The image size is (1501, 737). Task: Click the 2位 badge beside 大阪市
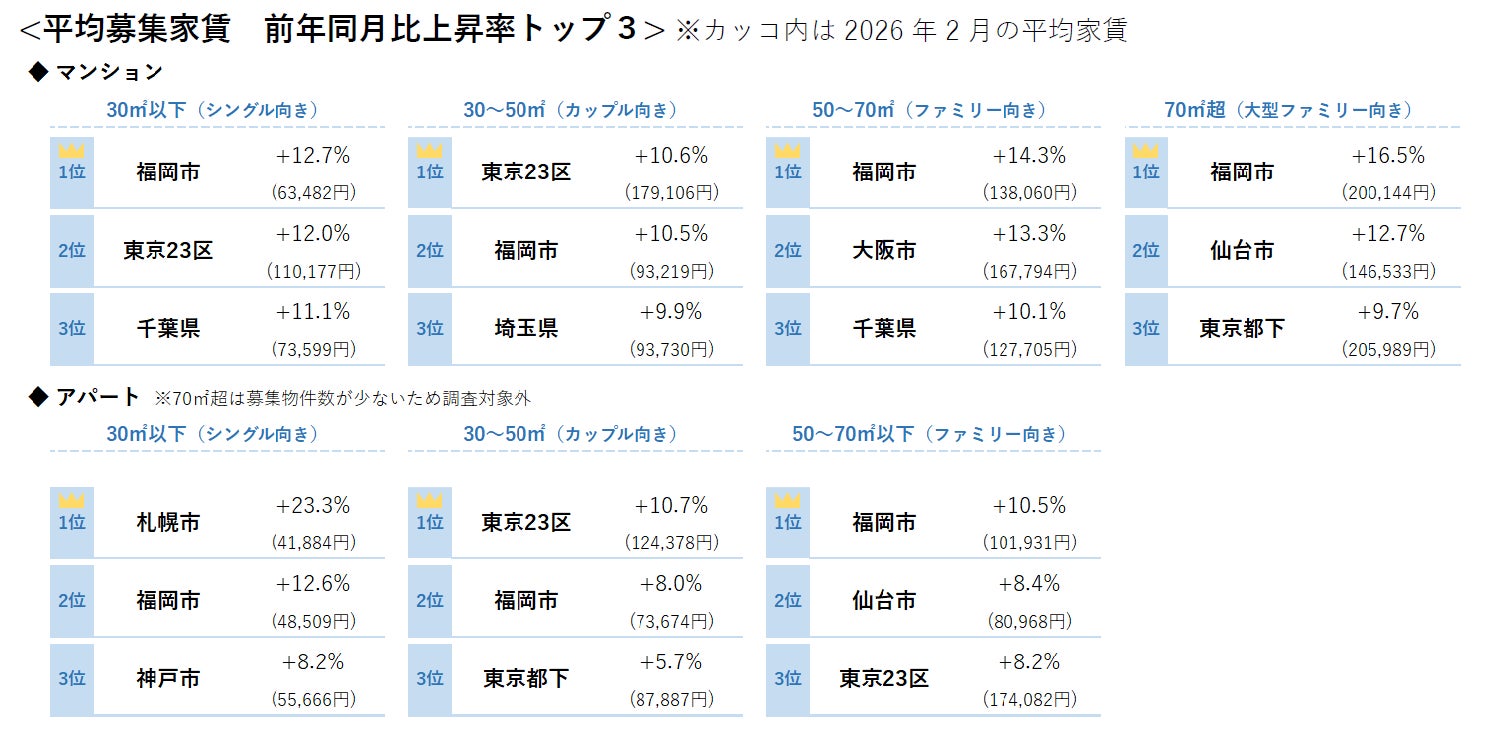tap(788, 251)
